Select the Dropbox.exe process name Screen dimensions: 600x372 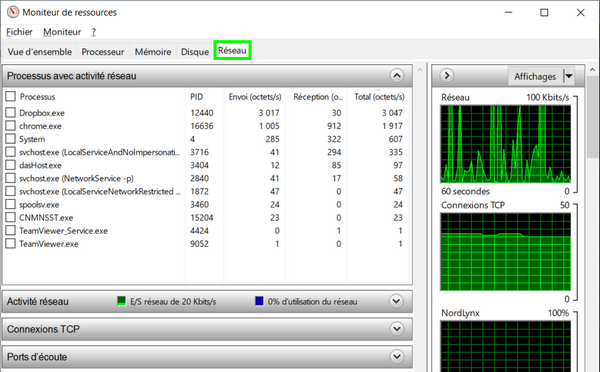[x=42, y=113]
